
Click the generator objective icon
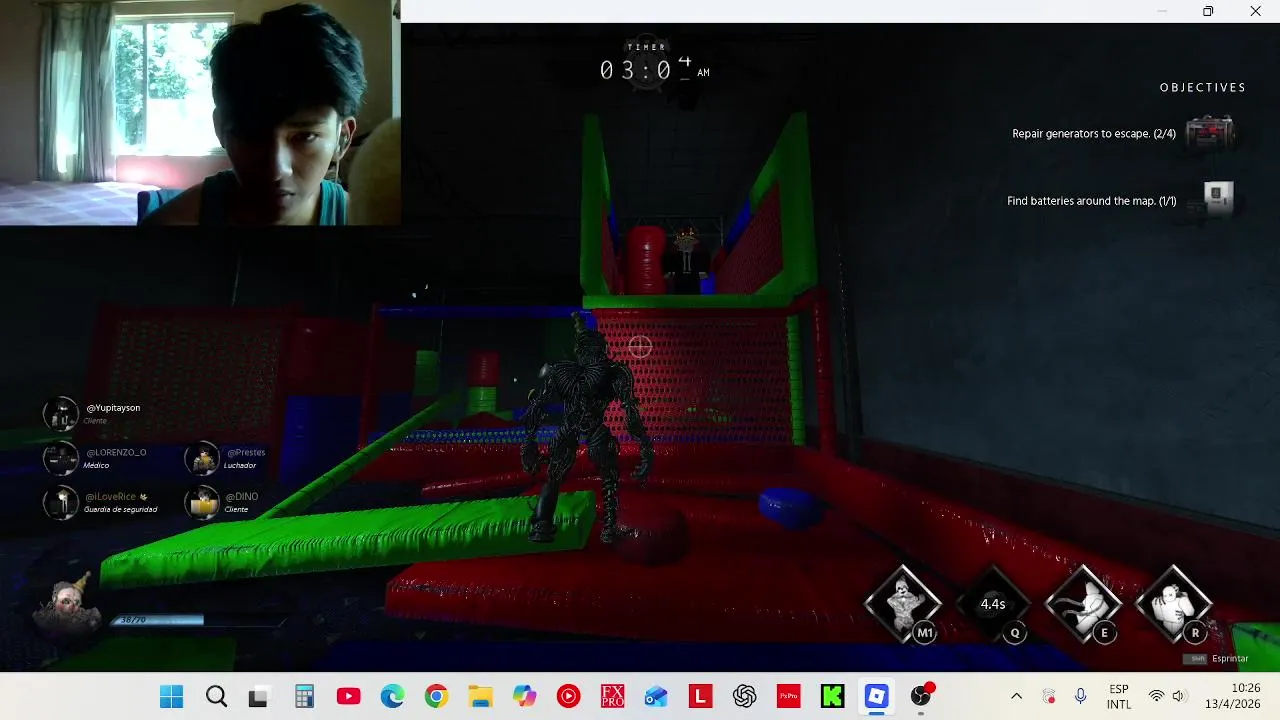(x=1210, y=132)
